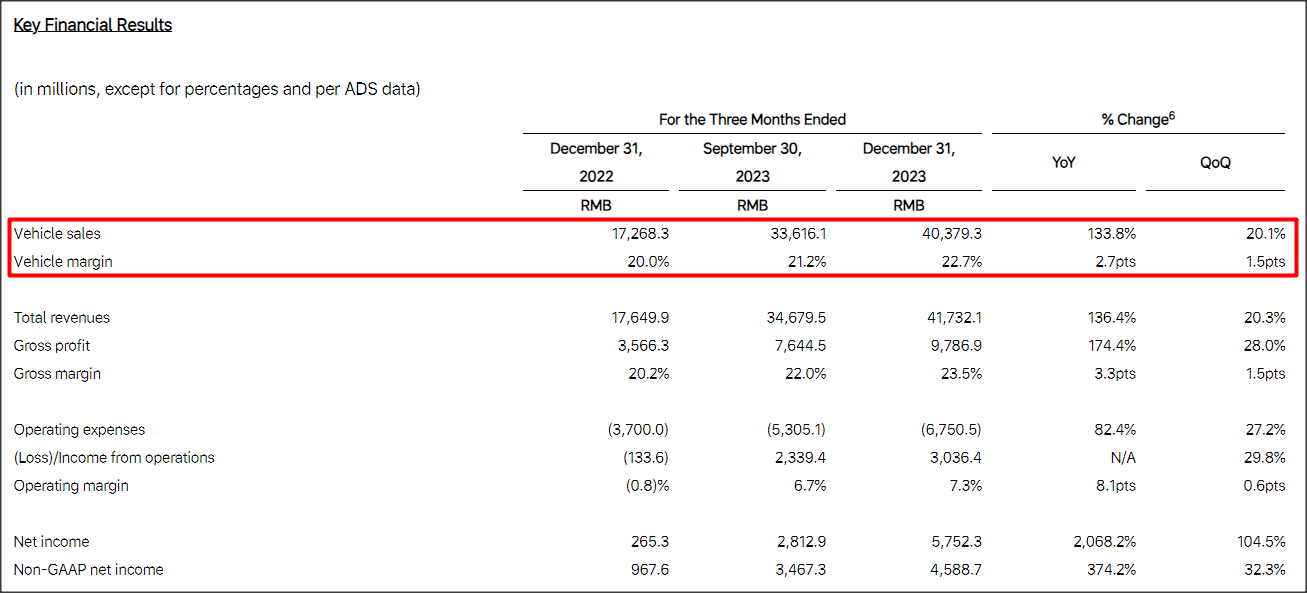Click the Net income row label
The height and width of the screenshot is (593, 1307).
click(51, 541)
